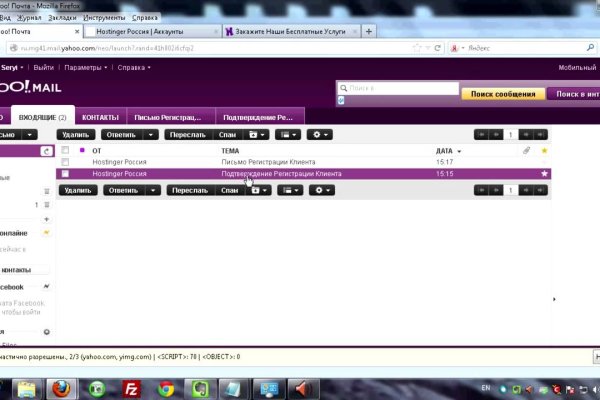Screen dimensions: 600x400
Task: Toggle the select-all messages checkbox
Action: [65, 150]
